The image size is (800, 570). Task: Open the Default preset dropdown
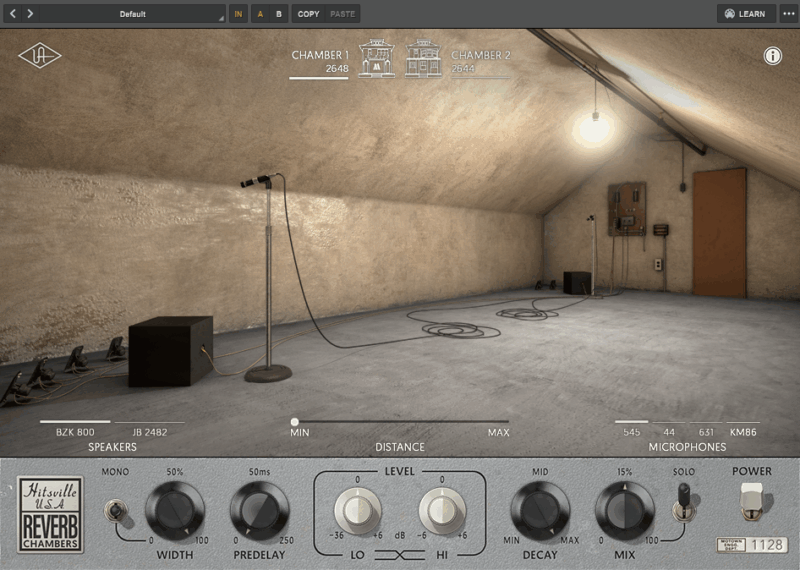(132, 14)
